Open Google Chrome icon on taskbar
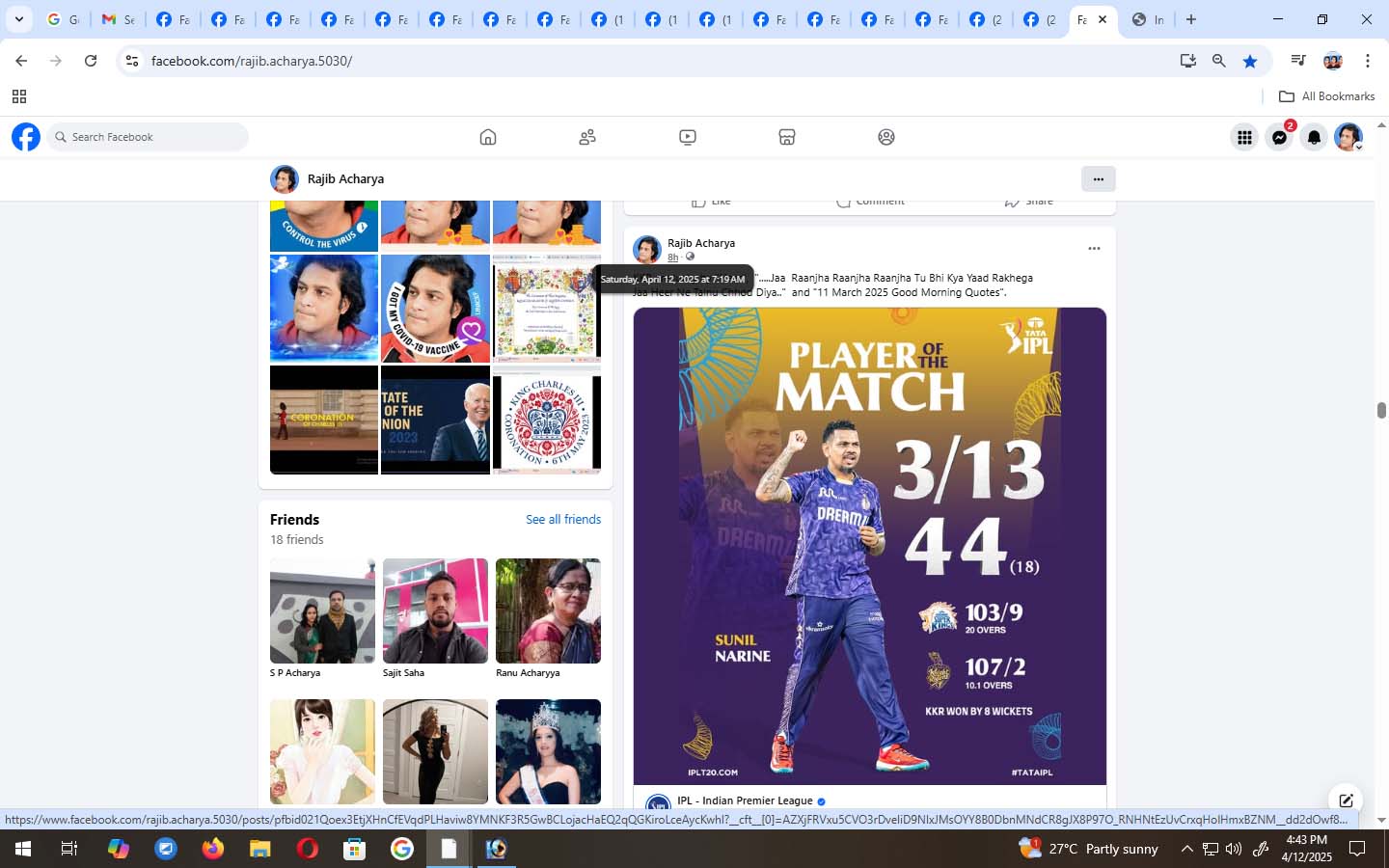The width and height of the screenshot is (1389, 868). pos(401,849)
